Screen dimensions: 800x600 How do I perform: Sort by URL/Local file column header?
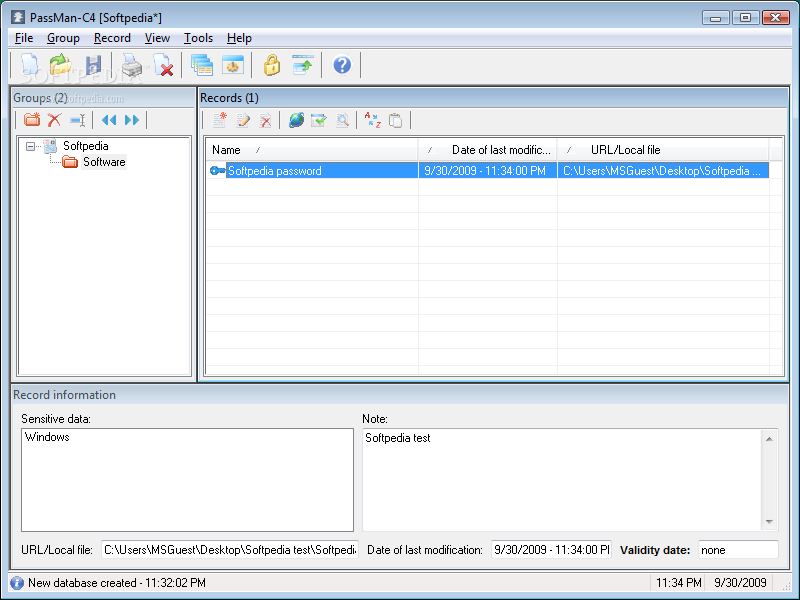(663, 150)
